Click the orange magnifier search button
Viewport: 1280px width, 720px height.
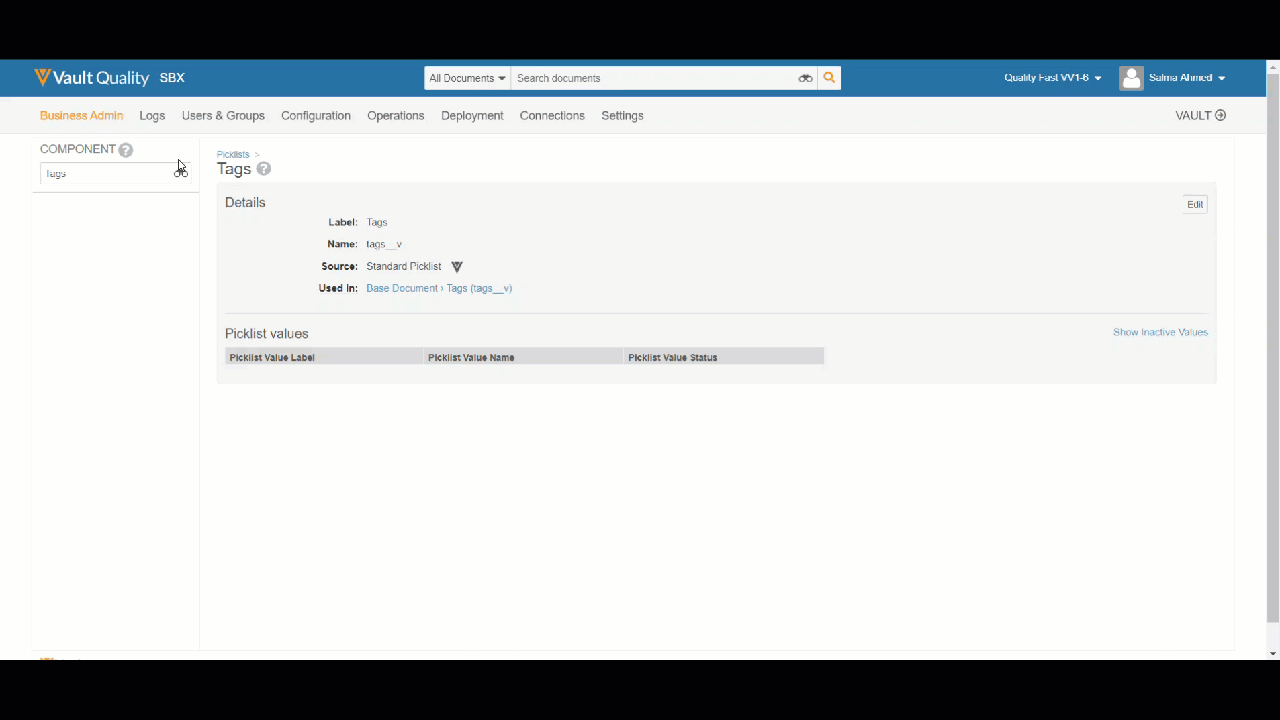[x=829, y=78]
